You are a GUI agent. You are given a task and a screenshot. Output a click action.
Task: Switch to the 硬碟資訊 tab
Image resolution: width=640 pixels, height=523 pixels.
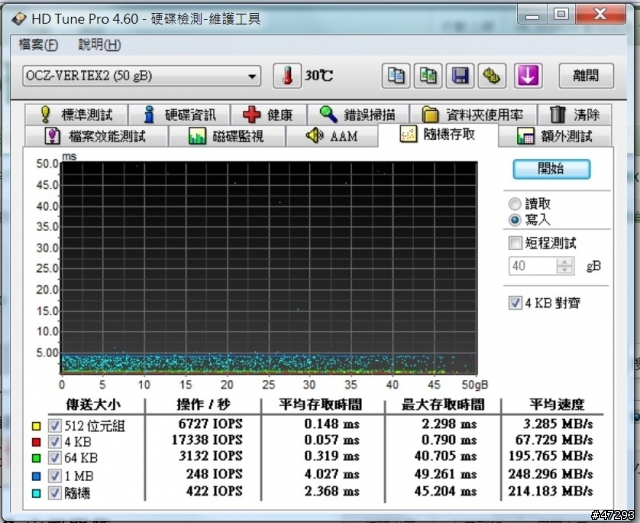(180, 115)
